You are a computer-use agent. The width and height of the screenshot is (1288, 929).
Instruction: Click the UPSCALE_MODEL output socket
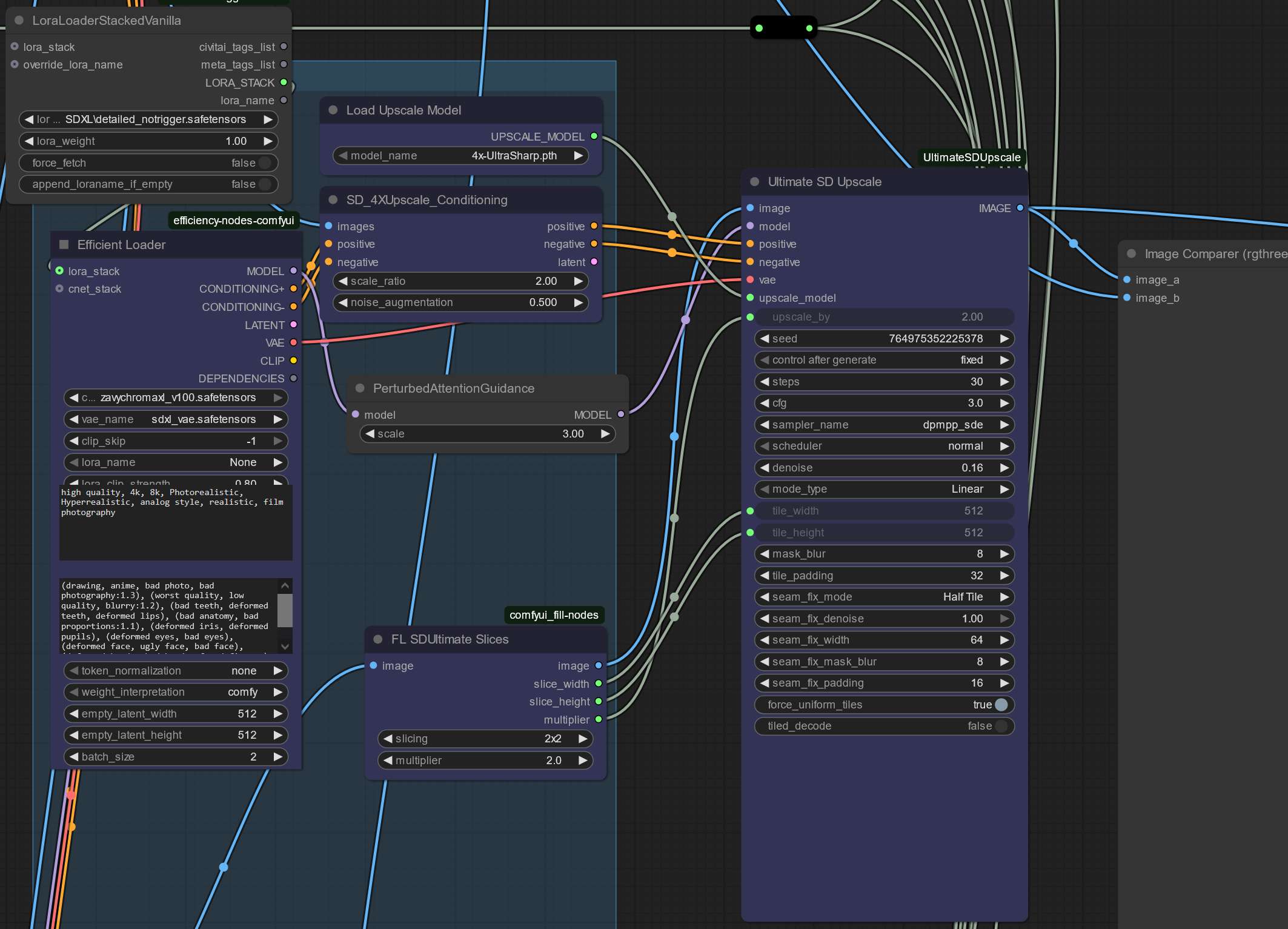pos(594,136)
